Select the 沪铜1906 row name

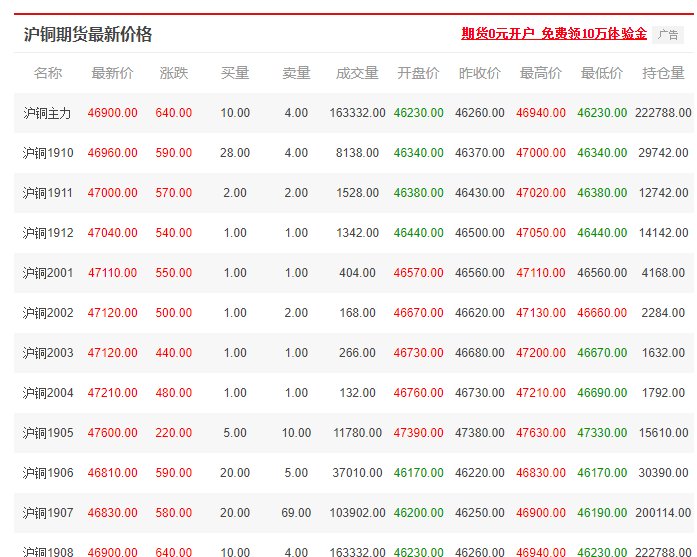pos(48,473)
